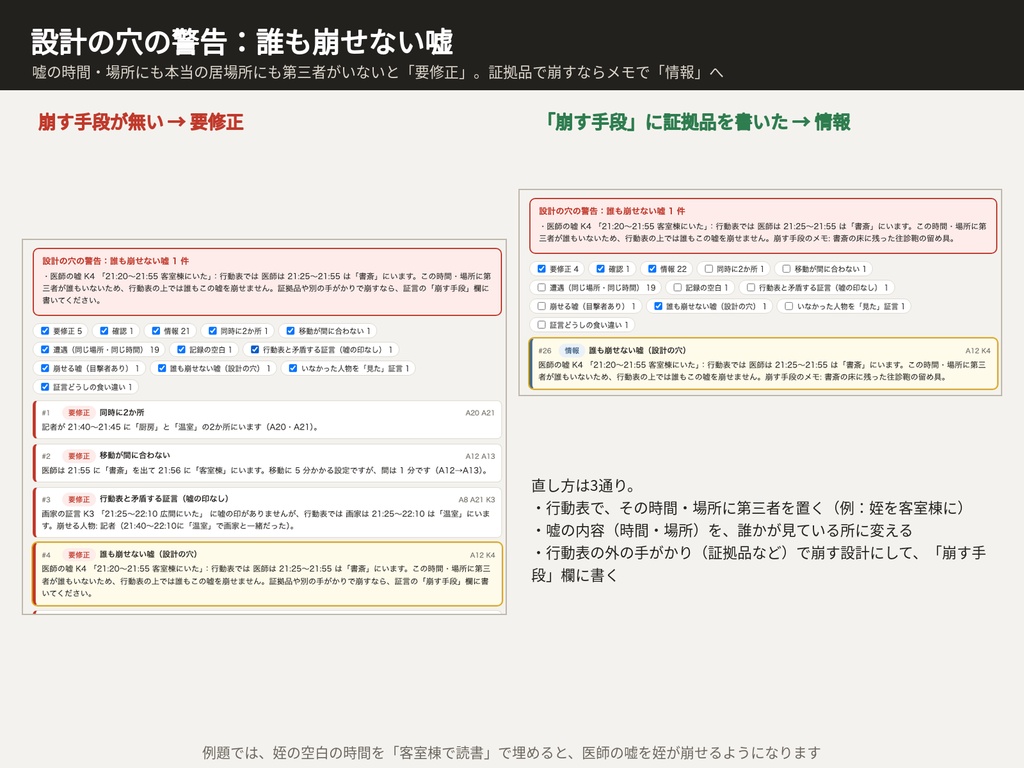Viewport: 1024px width, 768px height.
Task: Toggle the 情報 22 filter checkbox
Action: (652, 268)
